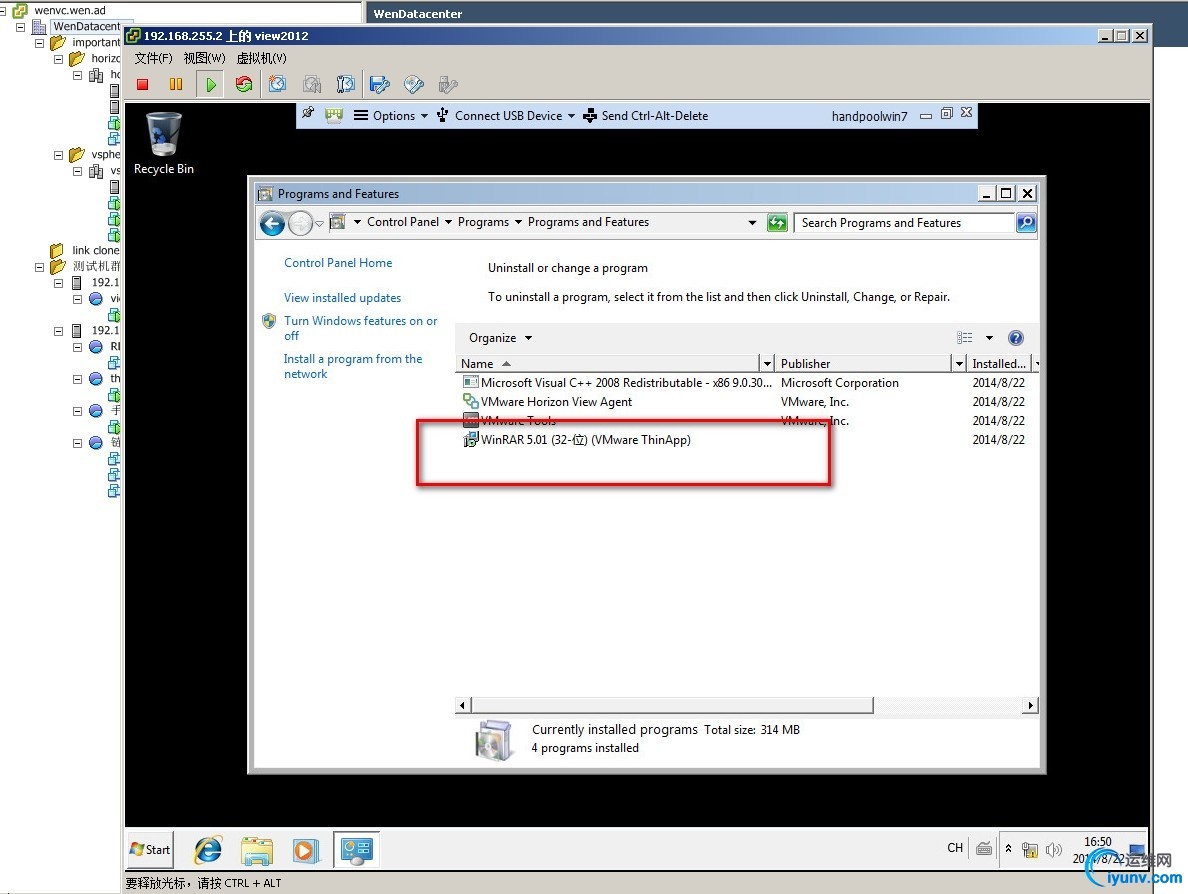1188x894 pixels.
Task: Select the Recycle Bin desktop icon
Action: [164, 144]
